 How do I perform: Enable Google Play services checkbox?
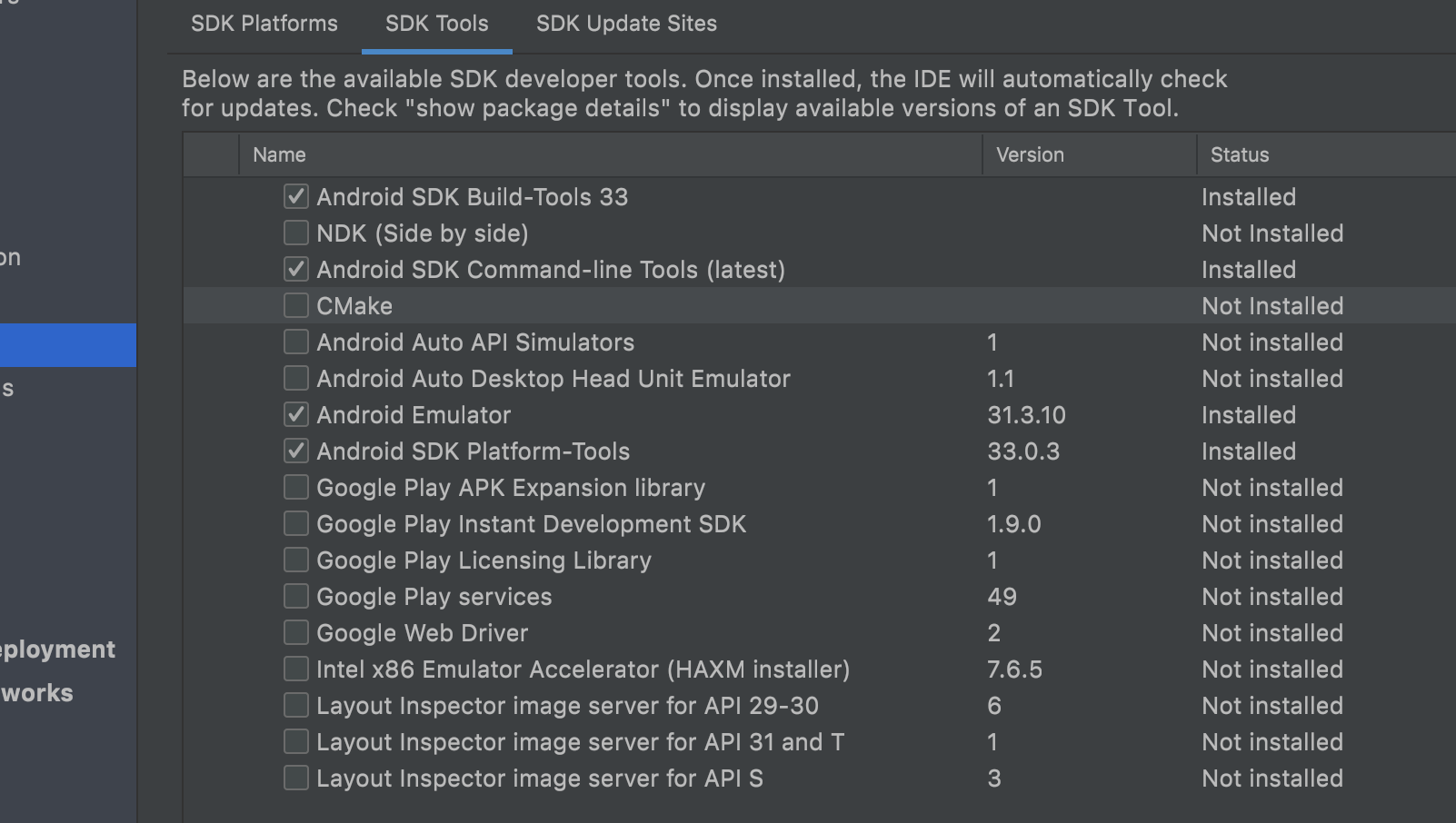[295, 596]
